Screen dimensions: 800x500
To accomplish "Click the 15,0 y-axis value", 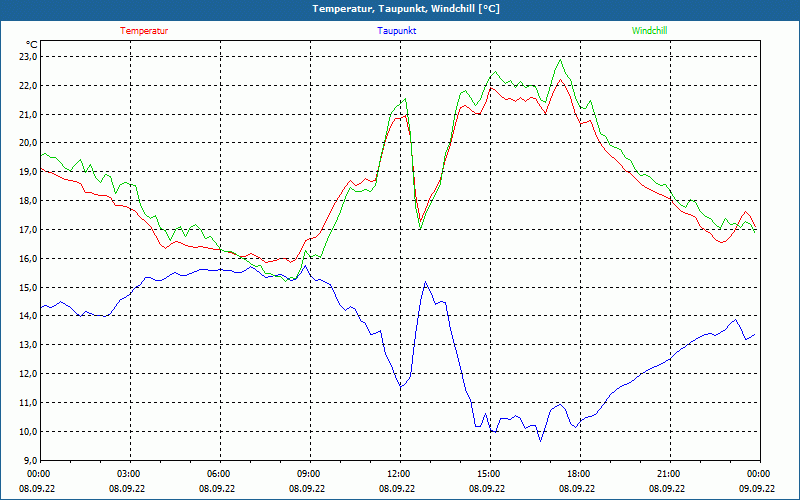I will 28,287.
